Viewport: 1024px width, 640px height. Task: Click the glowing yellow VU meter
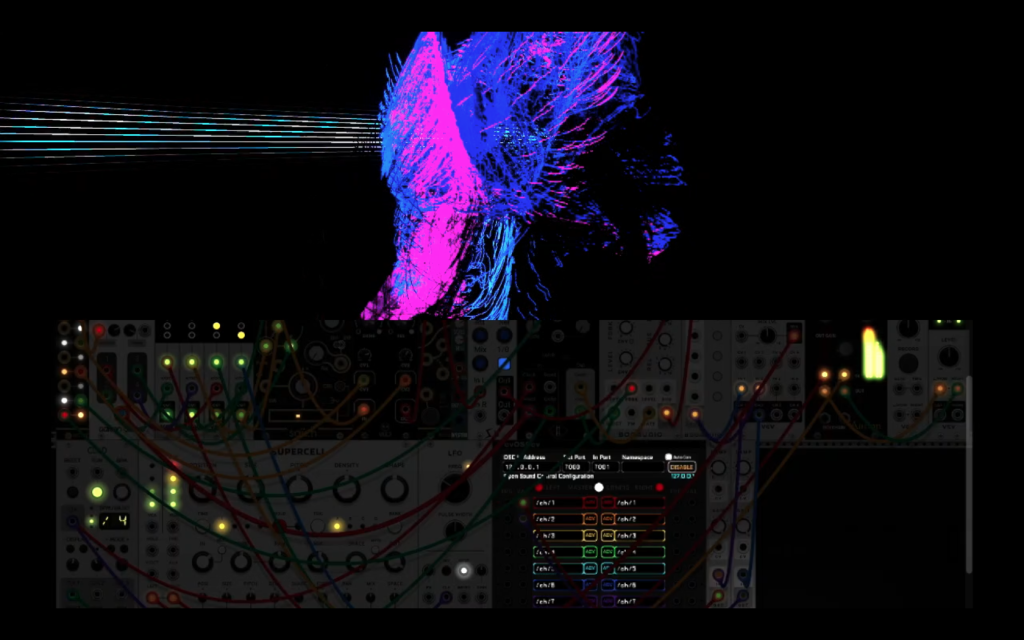[x=873, y=353]
